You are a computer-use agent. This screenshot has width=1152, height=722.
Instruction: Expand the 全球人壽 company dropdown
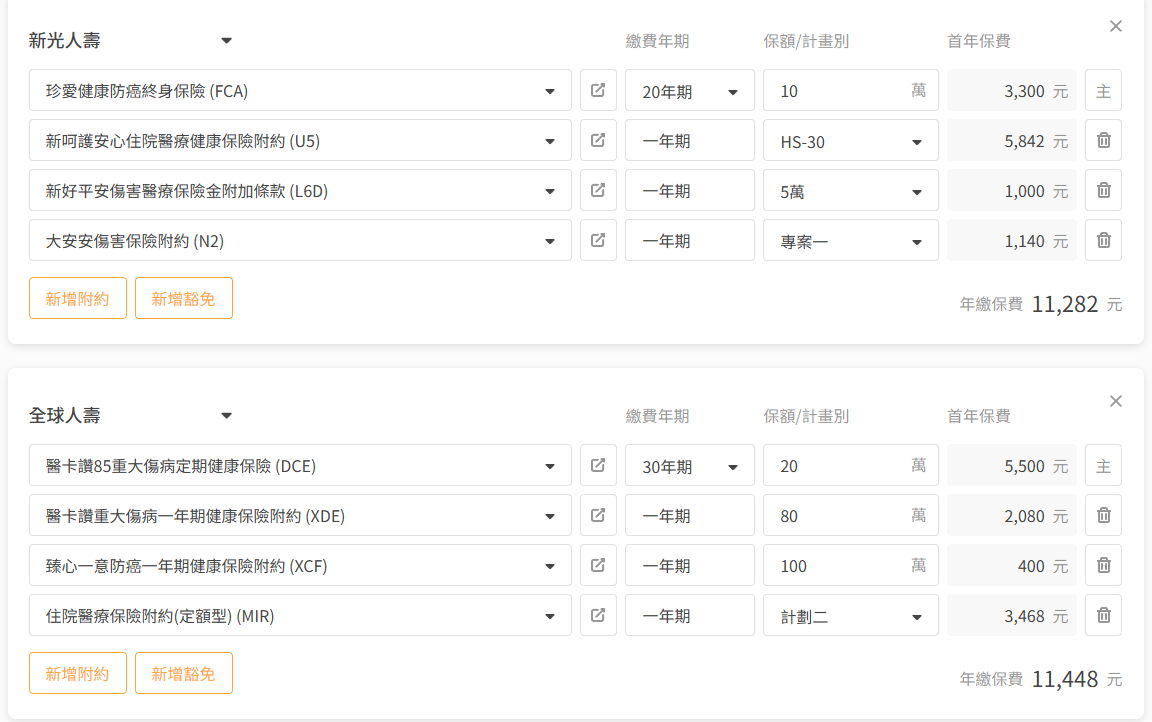click(x=226, y=416)
